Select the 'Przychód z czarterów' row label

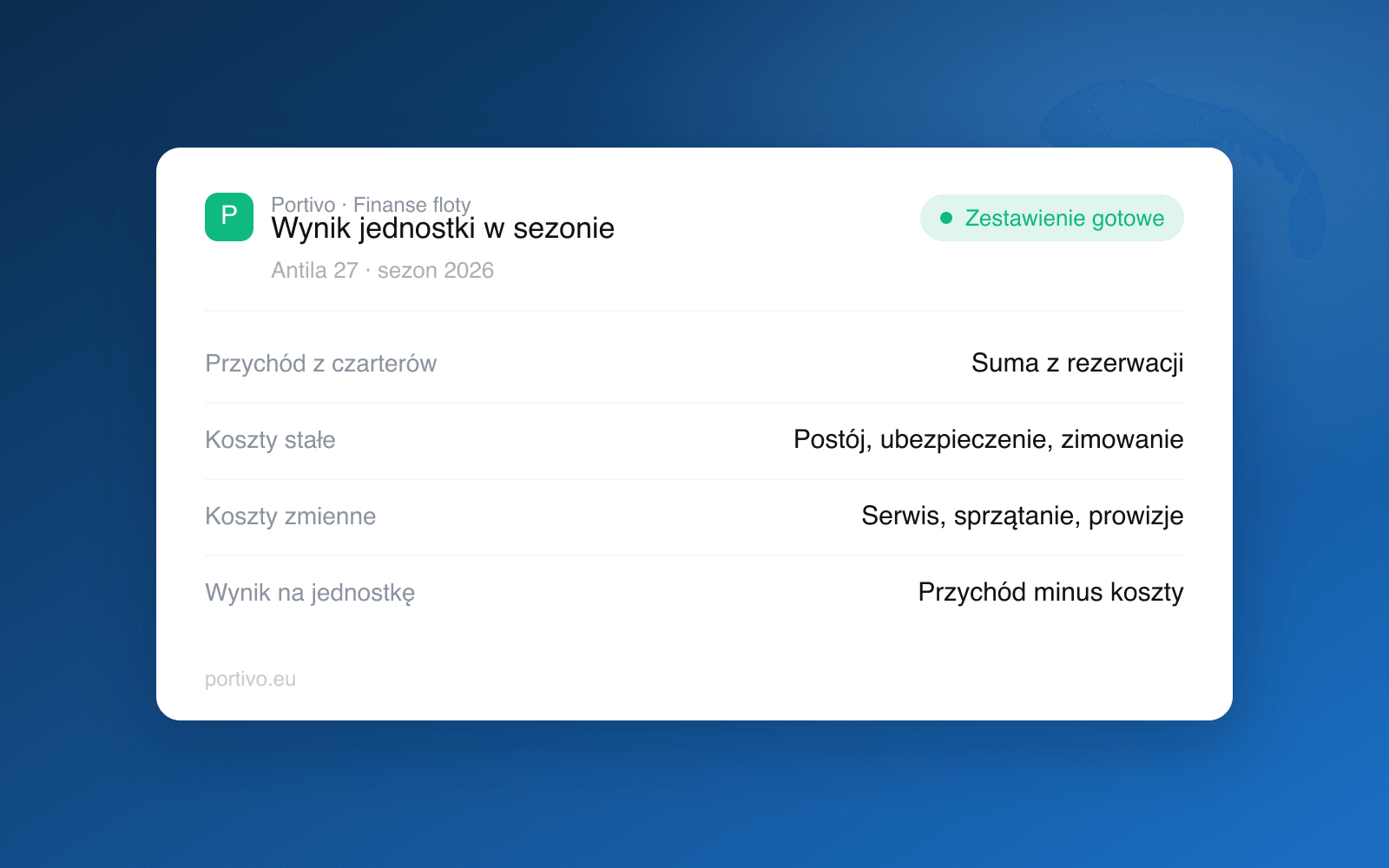320,364
